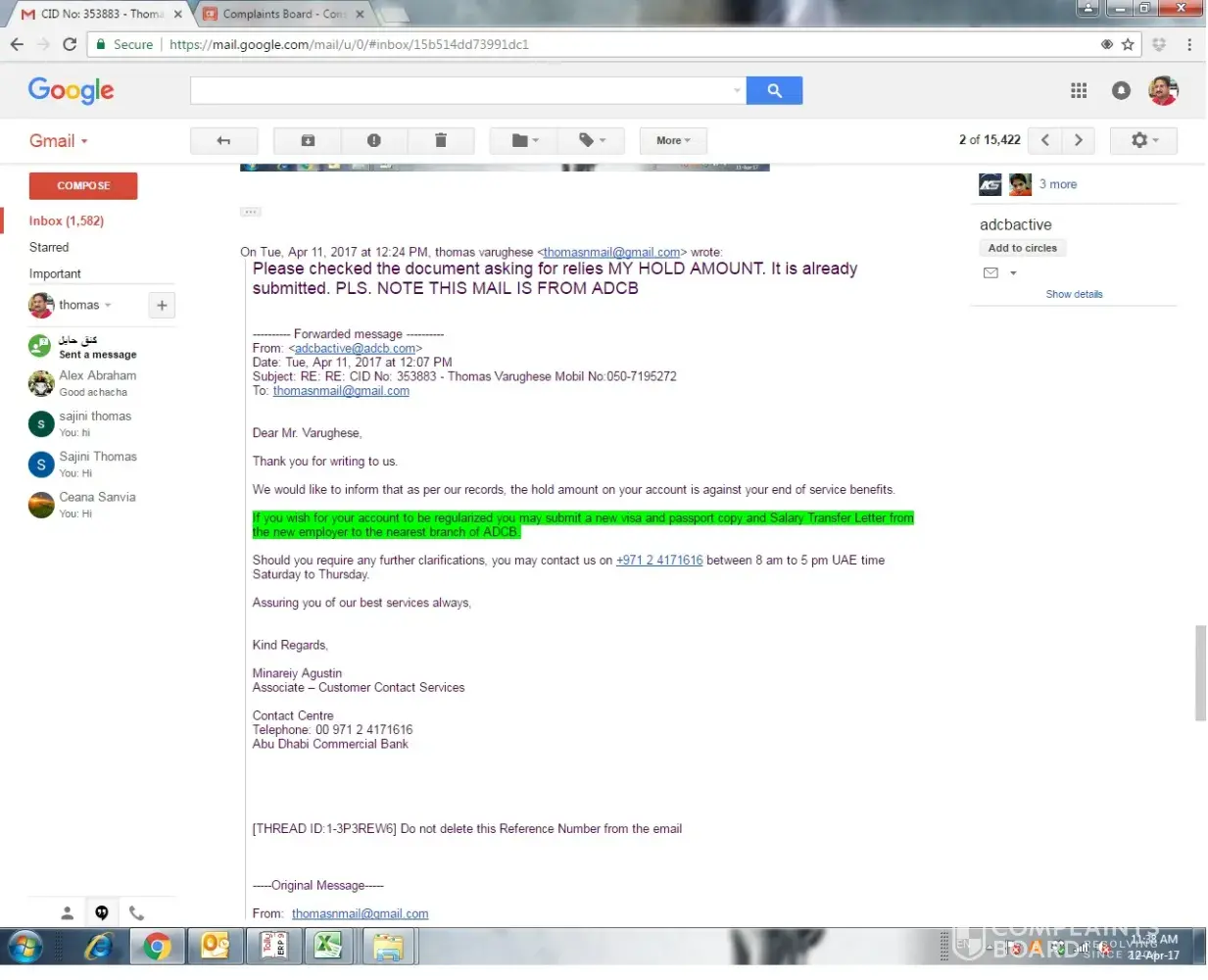Delete this conversation with the trash icon

point(441,140)
